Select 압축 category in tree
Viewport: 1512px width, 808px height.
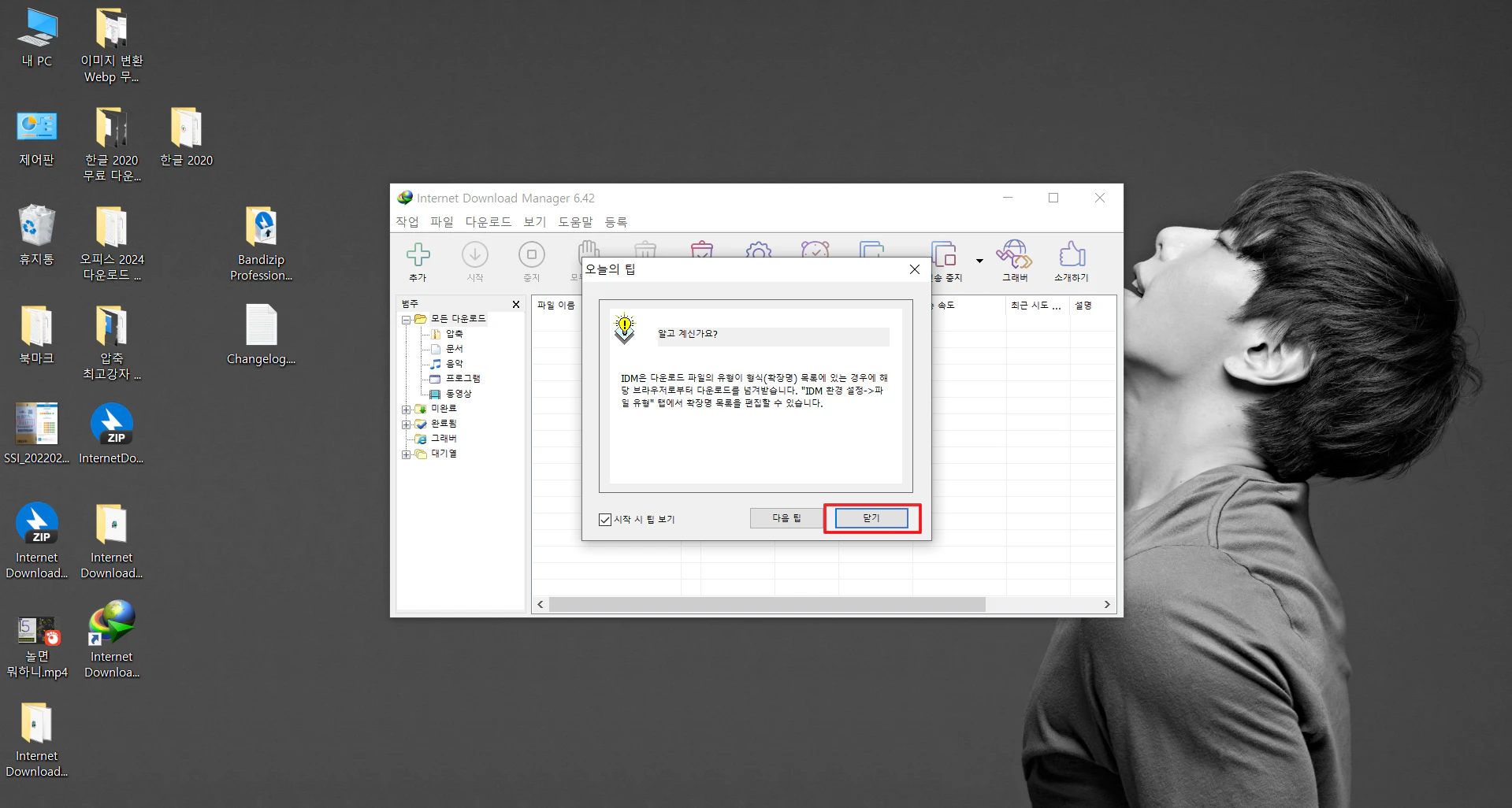(455, 334)
